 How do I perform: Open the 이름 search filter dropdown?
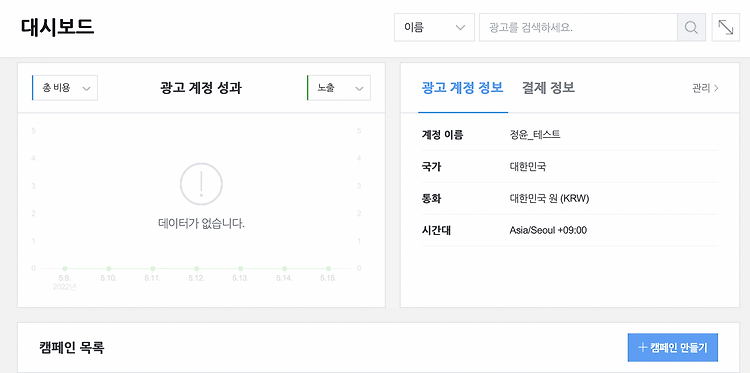point(434,27)
